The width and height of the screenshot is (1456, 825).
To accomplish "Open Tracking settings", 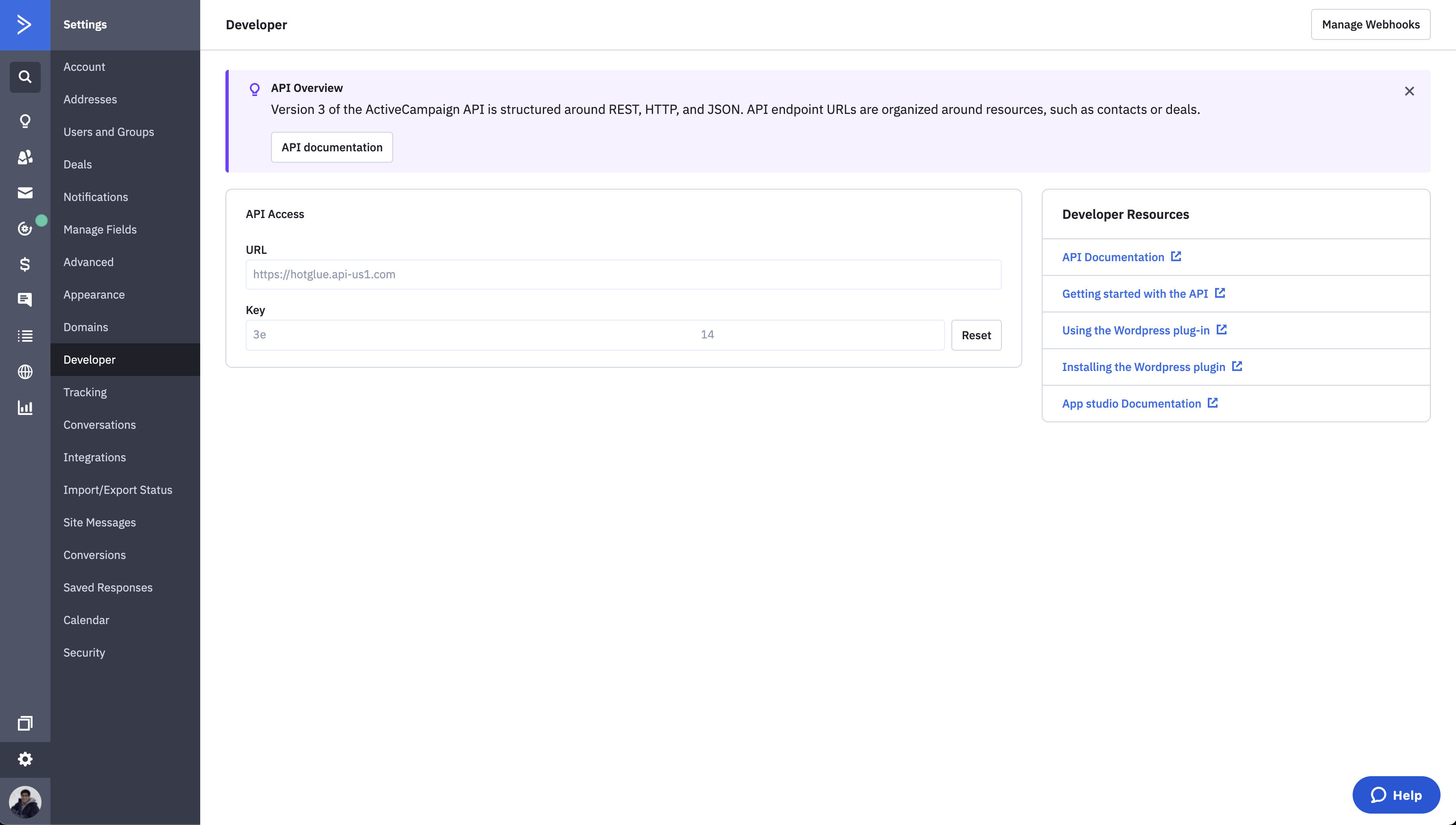I will (125, 392).
